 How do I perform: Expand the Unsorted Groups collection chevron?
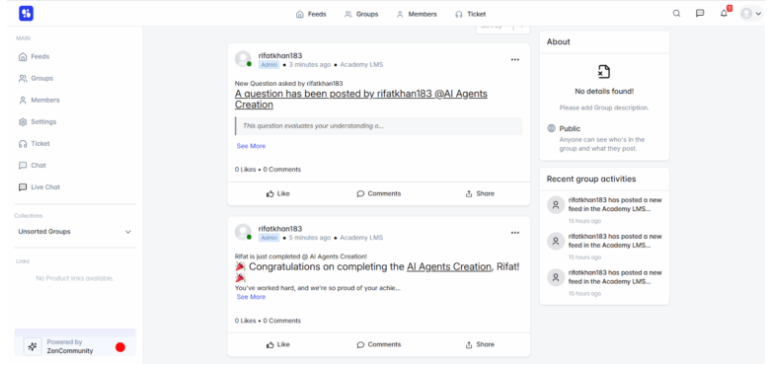tap(128, 232)
